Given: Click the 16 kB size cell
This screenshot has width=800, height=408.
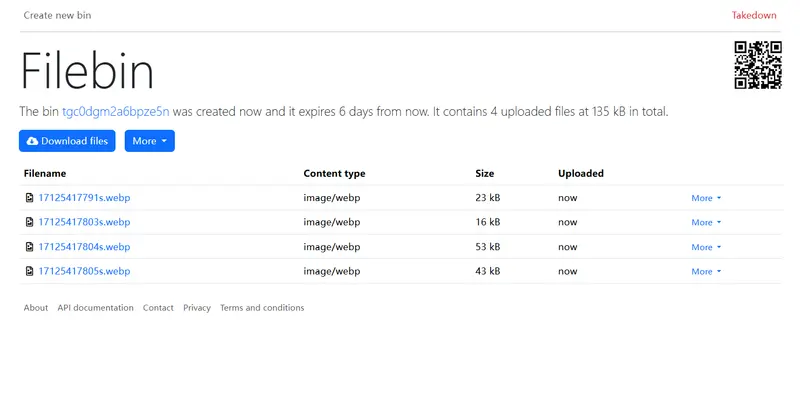Looking at the screenshot, I should pos(488,222).
